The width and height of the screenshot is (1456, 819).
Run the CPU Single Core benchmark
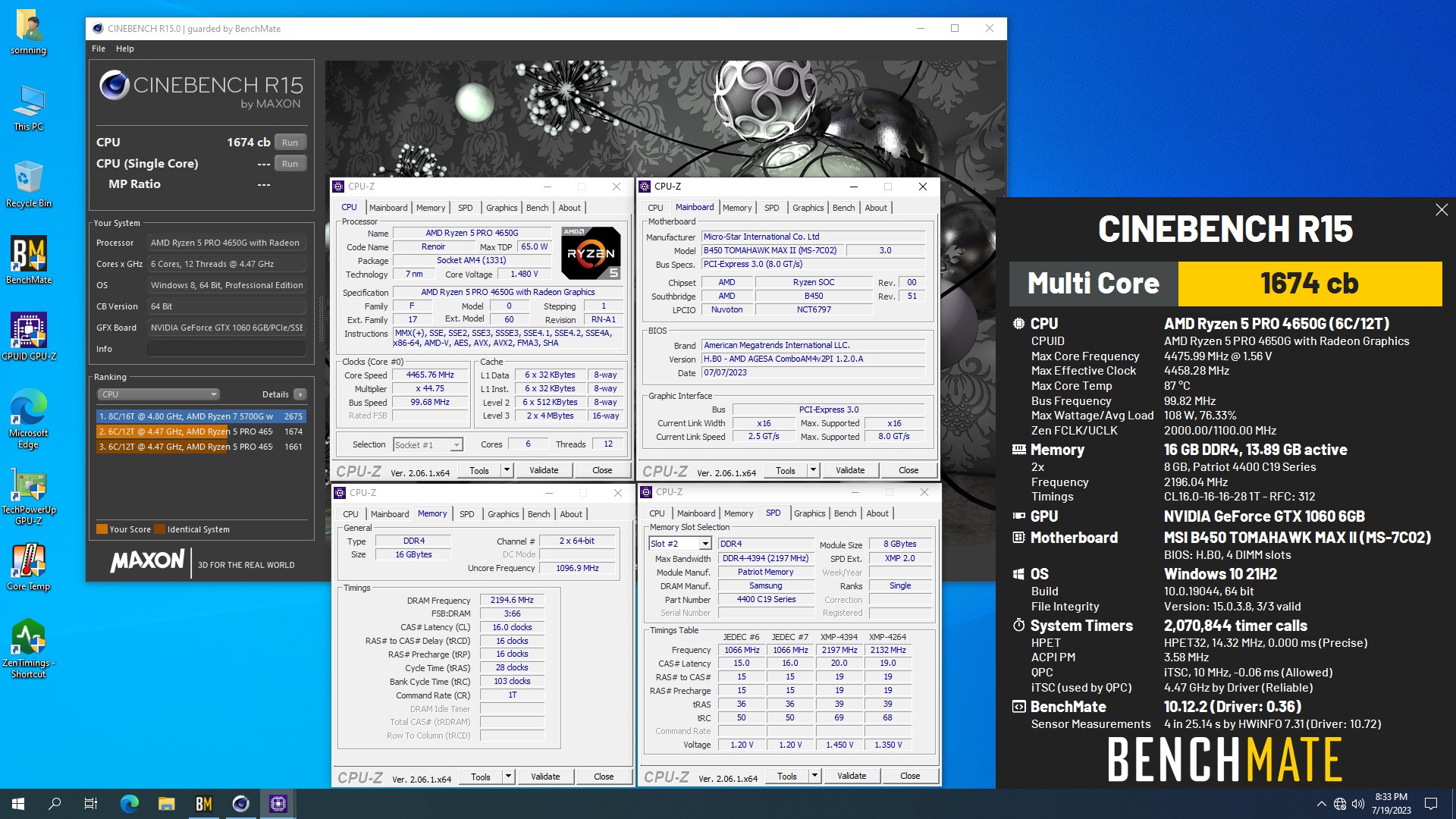click(x=290, y=164)
